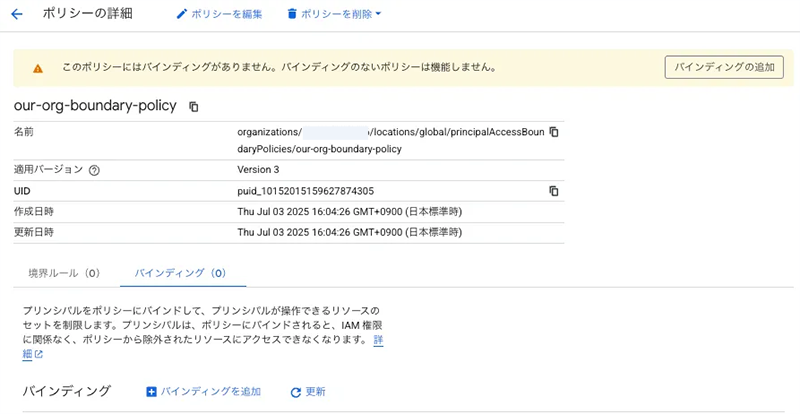800x414 pixels.
Task: Open the ポリシーを削除 dropdown menu
Action: (334, 14)
